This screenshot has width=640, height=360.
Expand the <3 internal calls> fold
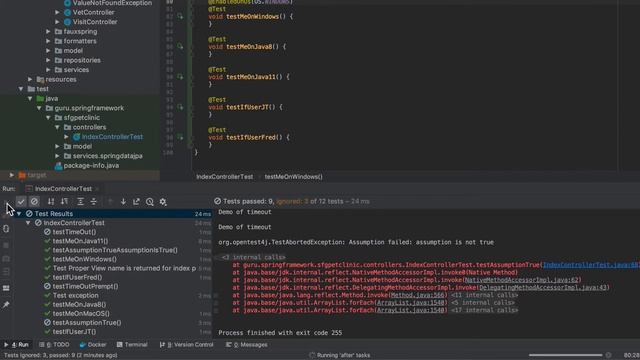click(253, 257)
